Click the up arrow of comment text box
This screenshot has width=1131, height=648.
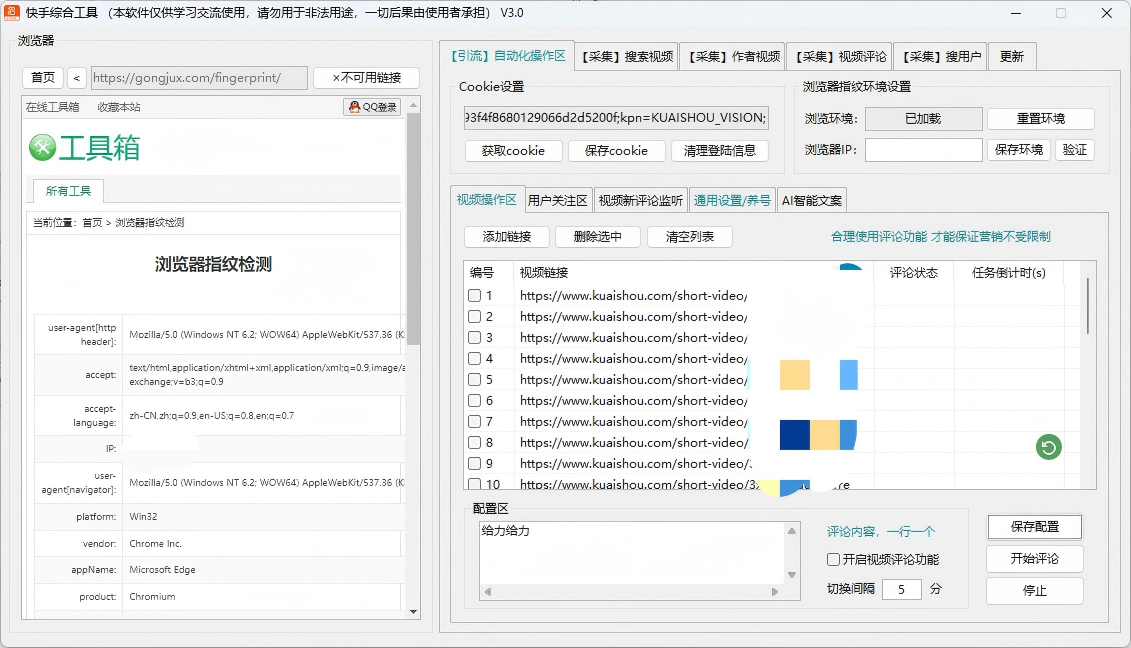pyautogui.click(x=791, y=531)
